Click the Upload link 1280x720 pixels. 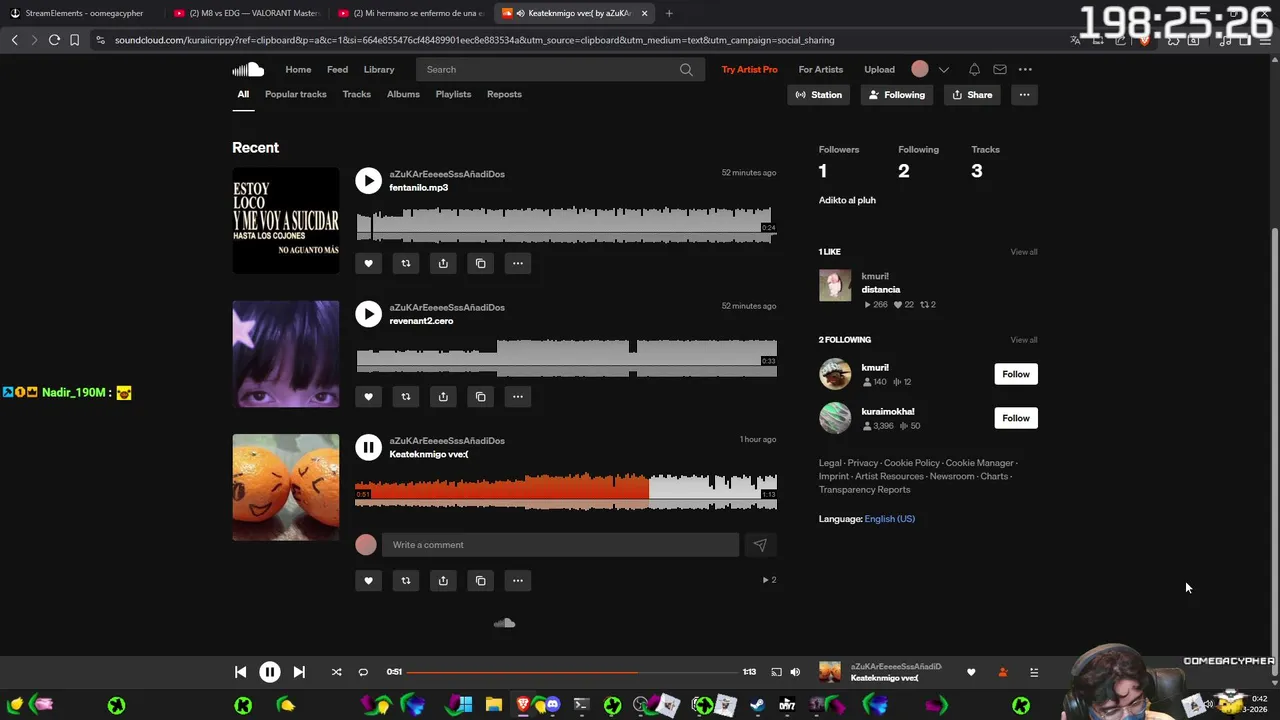[x=880, y=69]
